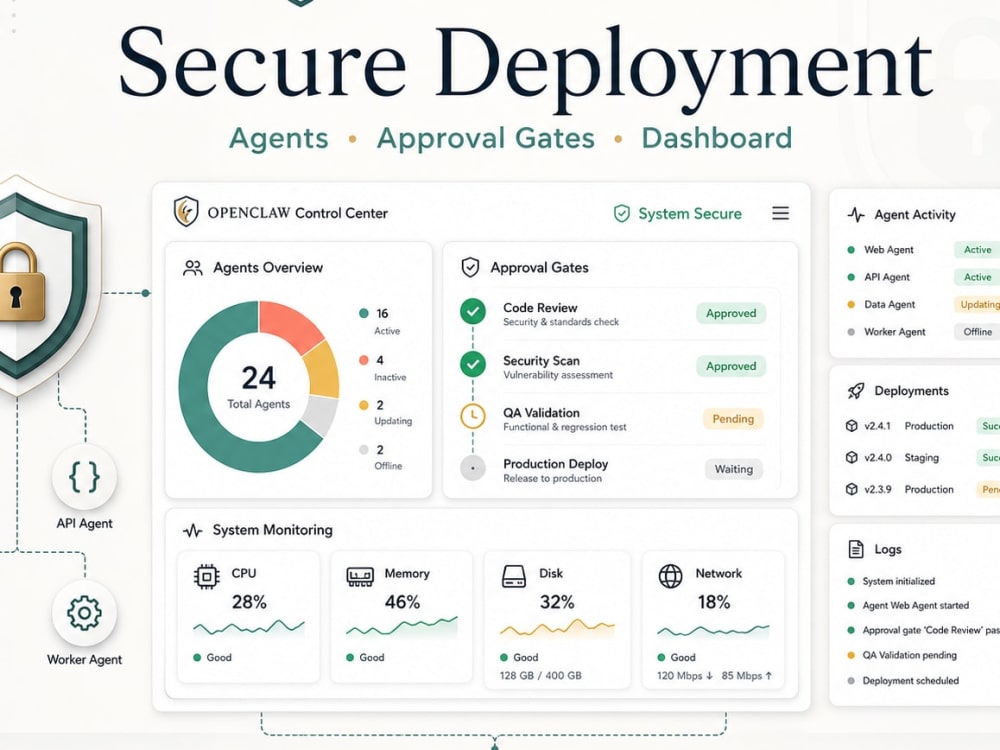The image size is (1000, 750).
Task: Click the Network usage sparkline chart
Action: pyautogui.click(x=714, y=631)
